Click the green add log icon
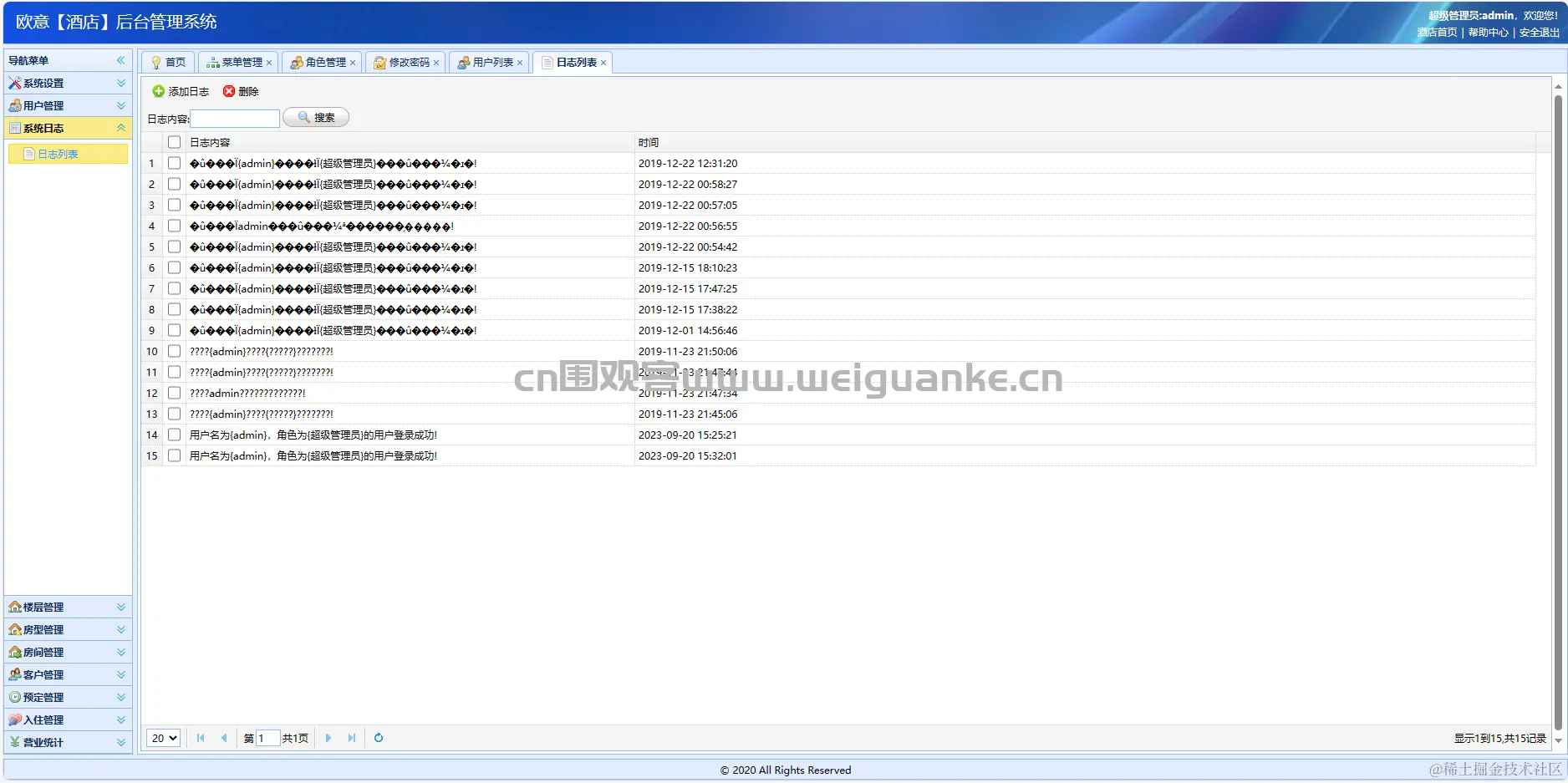The height and width of the screenshot is (783, 1568). [x=159, y=91]
